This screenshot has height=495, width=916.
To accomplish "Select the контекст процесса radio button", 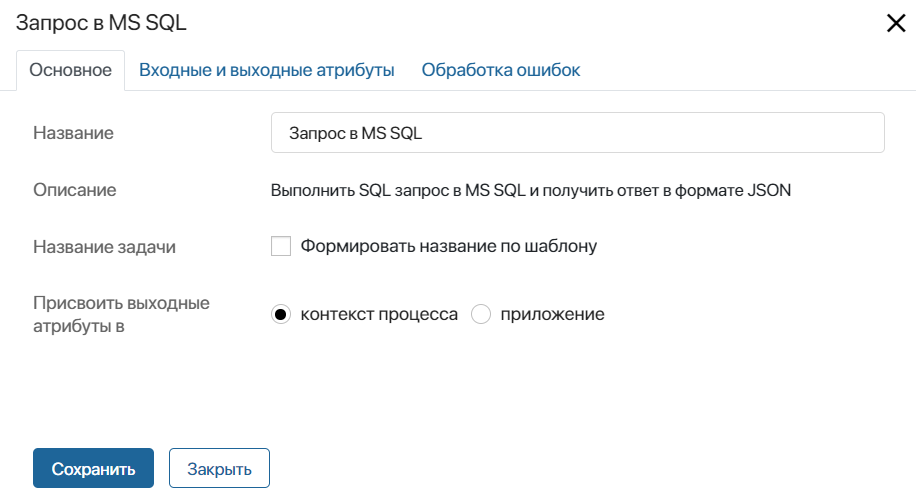I will coord(281,314).
